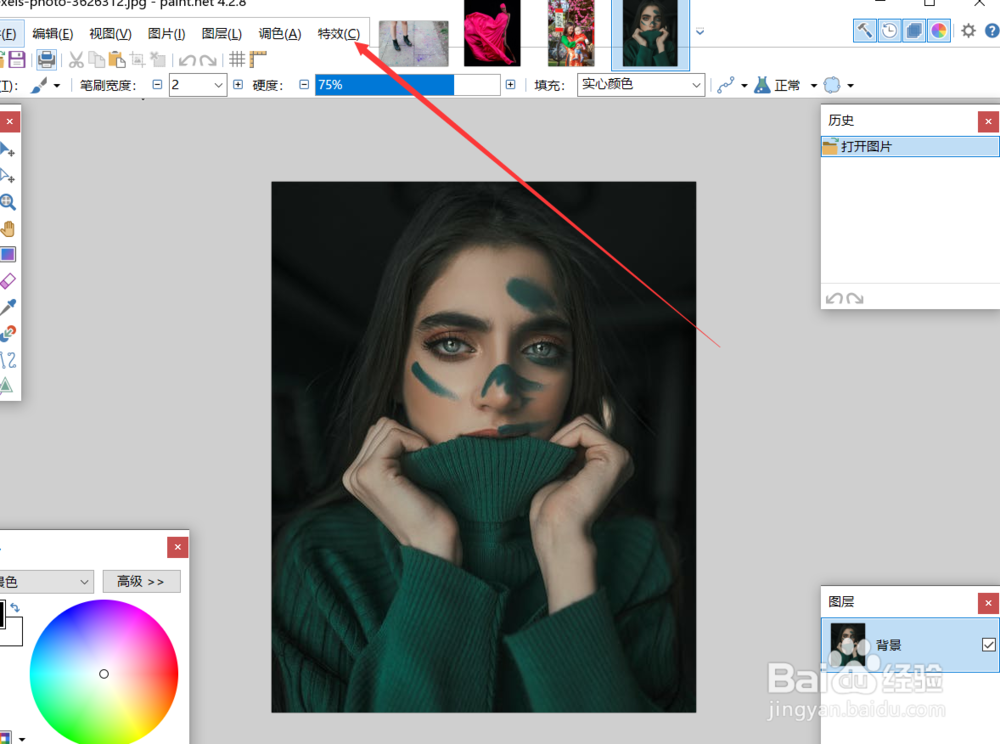
Task: Select the Color Picker eyedropper tool
Action: [x=8, y=307]
